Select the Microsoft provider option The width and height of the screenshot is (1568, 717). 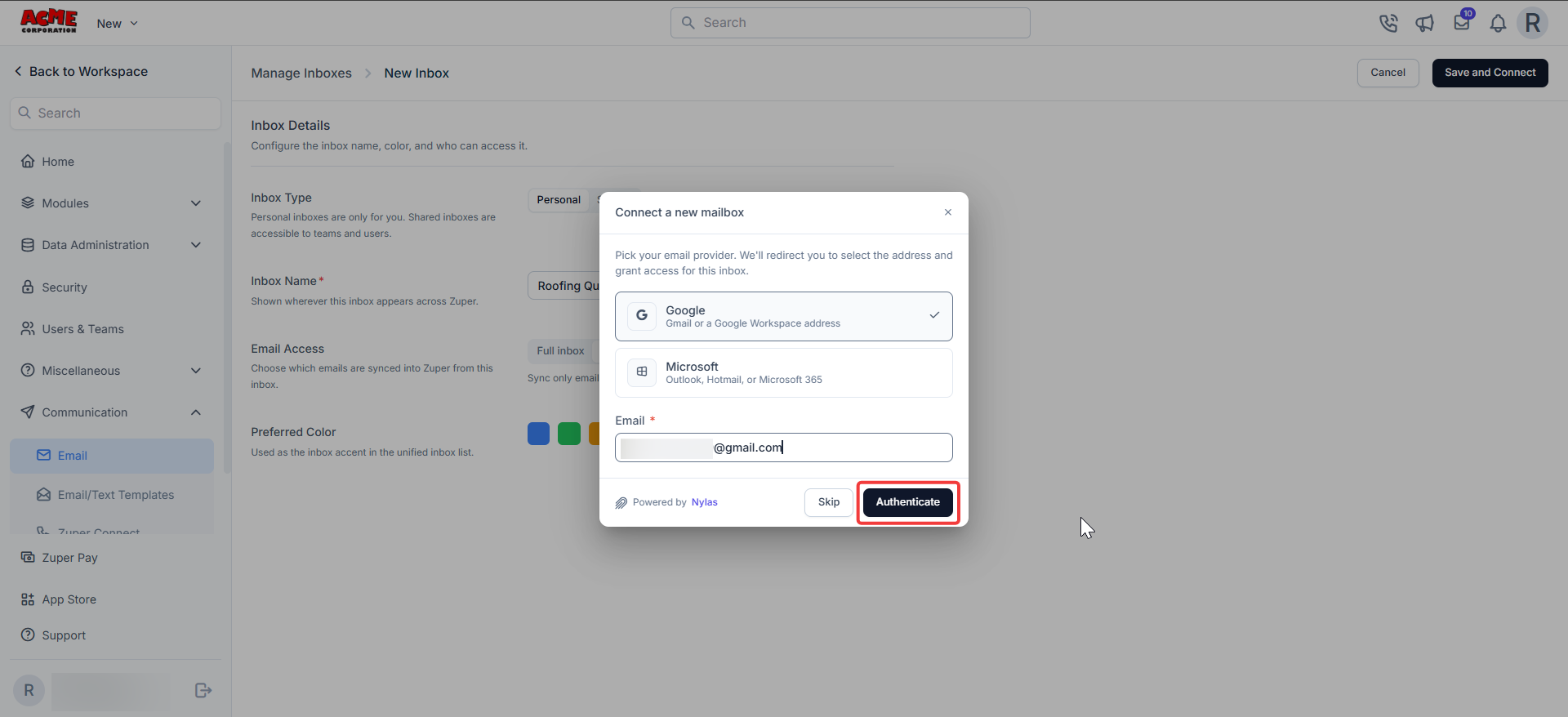pyautogui.click(x=784, y=372)
